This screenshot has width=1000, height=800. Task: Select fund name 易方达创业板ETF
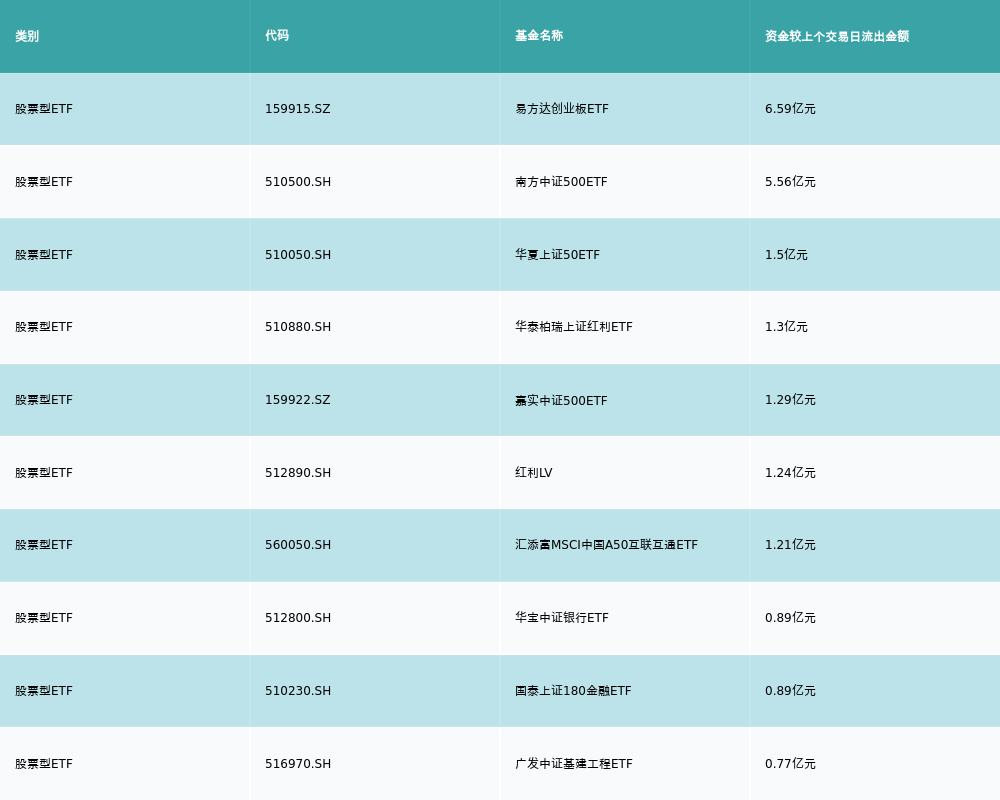coord(562,109)
